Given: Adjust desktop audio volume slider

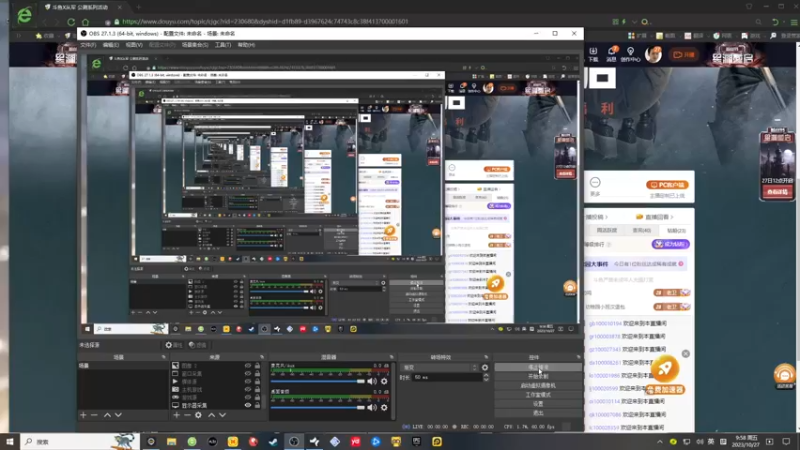Looking at the screenshot, I should click(318, 381).
